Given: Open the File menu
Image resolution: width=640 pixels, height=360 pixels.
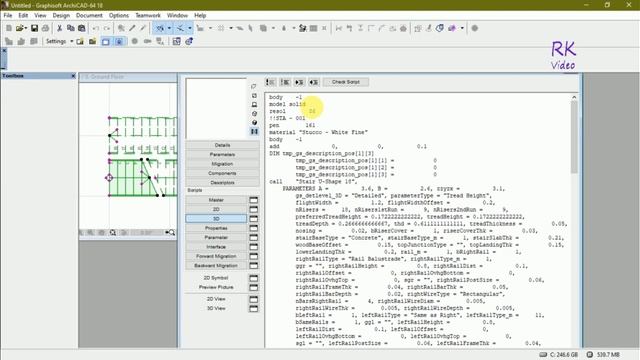Looking at the screenshot, I should 8,16.
